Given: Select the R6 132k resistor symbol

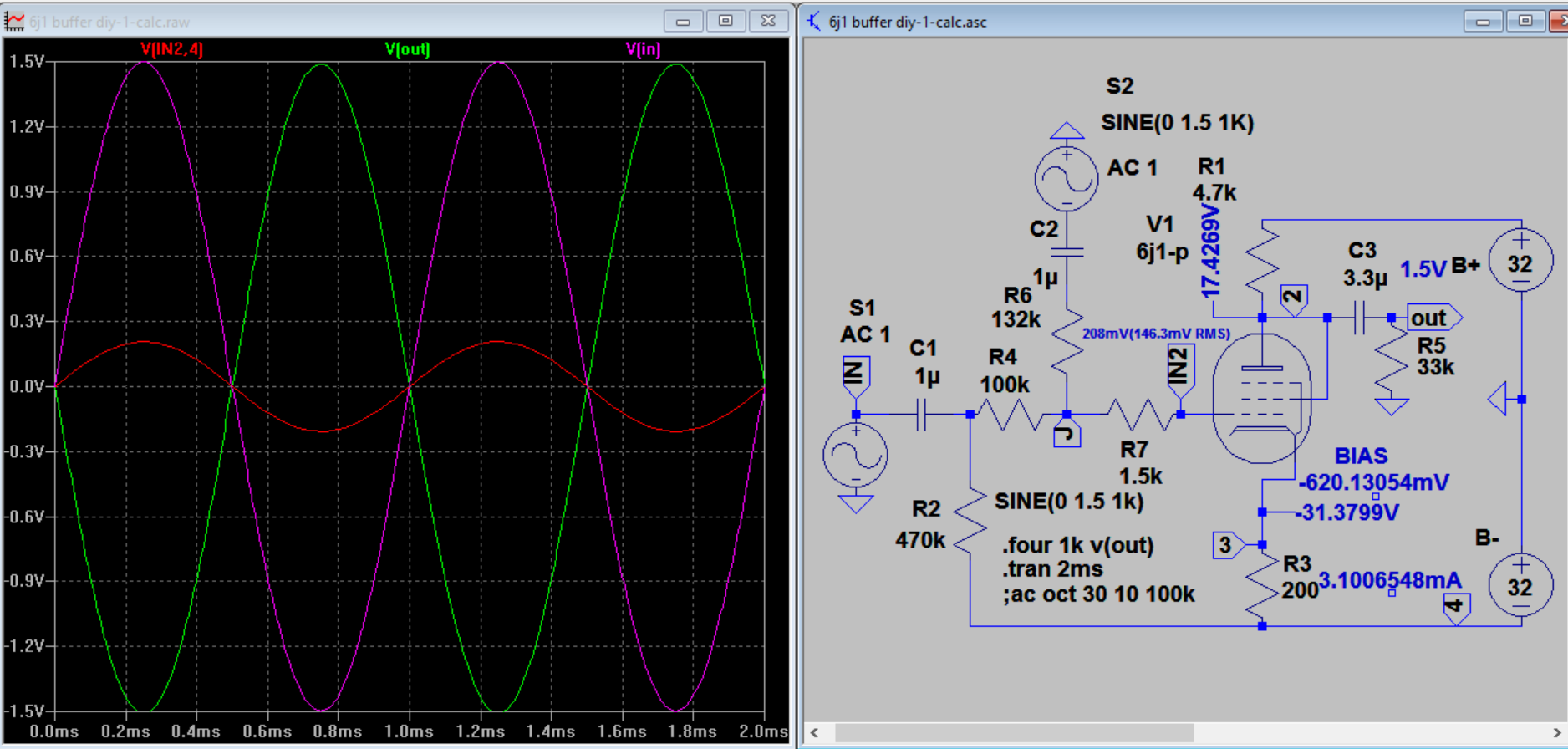Looking at the screenshot, I should click(1067, 341).
